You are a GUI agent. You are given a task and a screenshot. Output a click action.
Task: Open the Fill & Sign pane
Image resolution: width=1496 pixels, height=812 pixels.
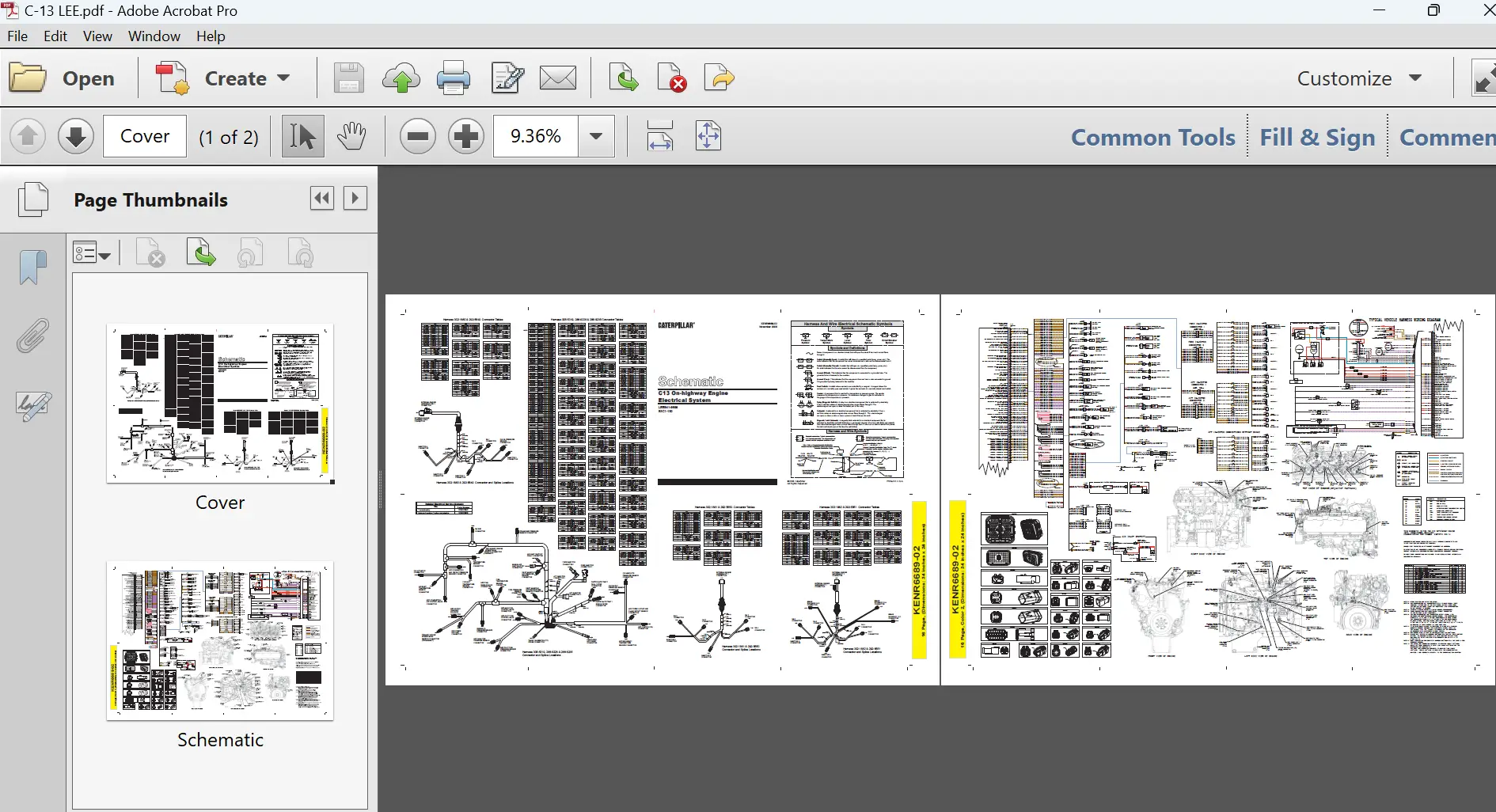(1318, 138)
